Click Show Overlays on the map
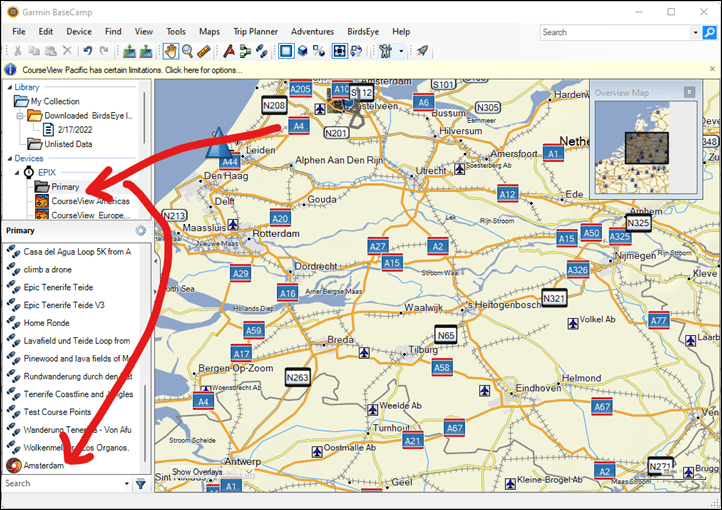Image resolution: width=722 pixels, height=510 pixels. click(197, 472)
